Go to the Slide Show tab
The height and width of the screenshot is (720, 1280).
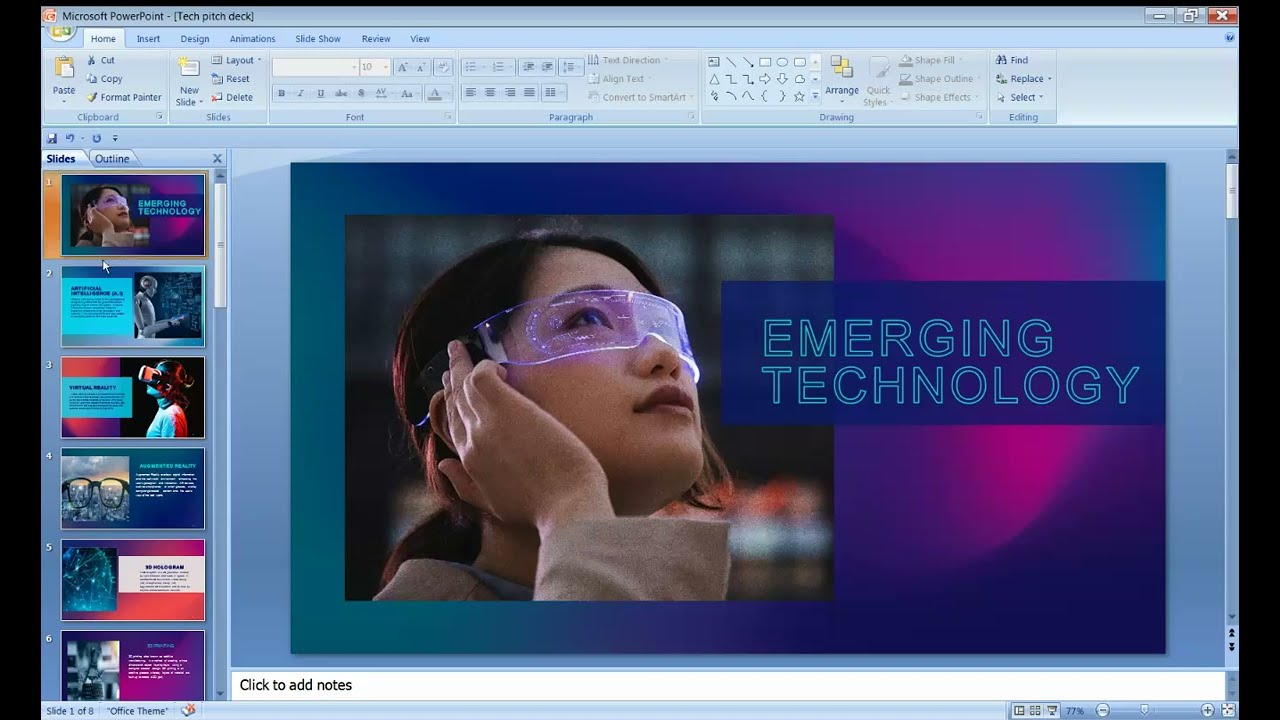click(318, 39)
